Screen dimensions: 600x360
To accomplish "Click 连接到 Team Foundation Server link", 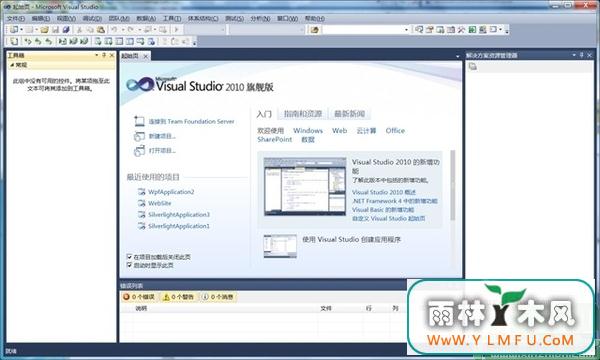I will click(x=191, y=121).
